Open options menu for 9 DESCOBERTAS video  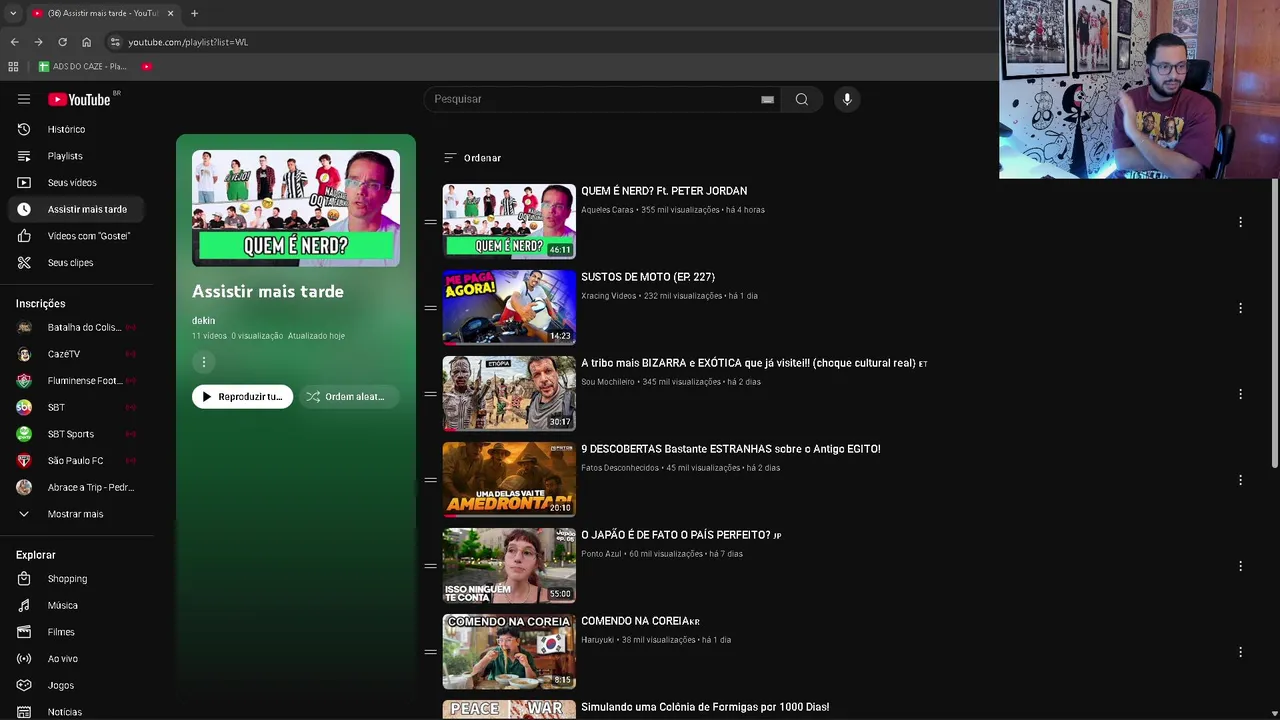[1240, 480]
